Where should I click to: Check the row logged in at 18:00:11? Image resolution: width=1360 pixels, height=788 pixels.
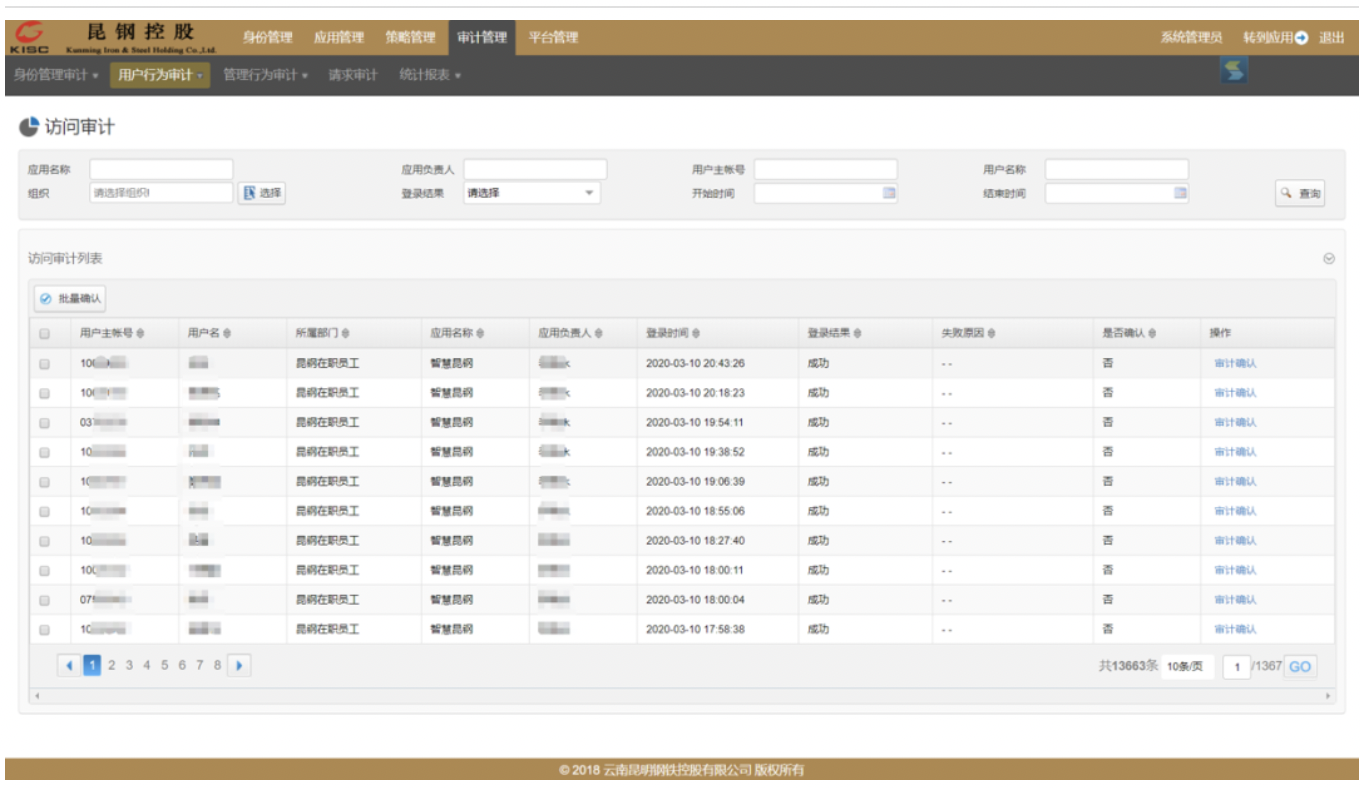coord(44,571)
